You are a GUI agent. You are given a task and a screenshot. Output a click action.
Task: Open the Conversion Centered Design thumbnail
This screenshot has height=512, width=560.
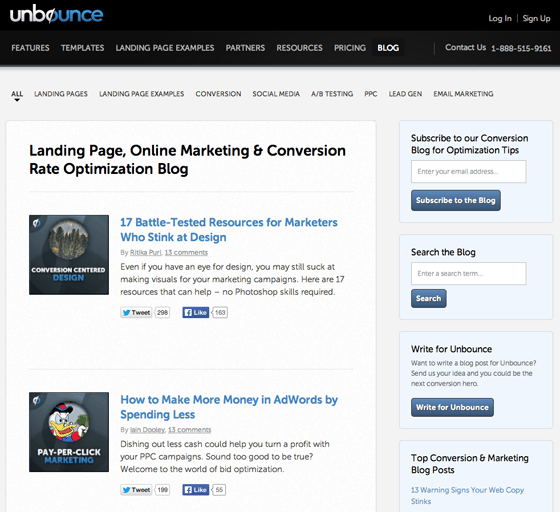coord(69,255)
